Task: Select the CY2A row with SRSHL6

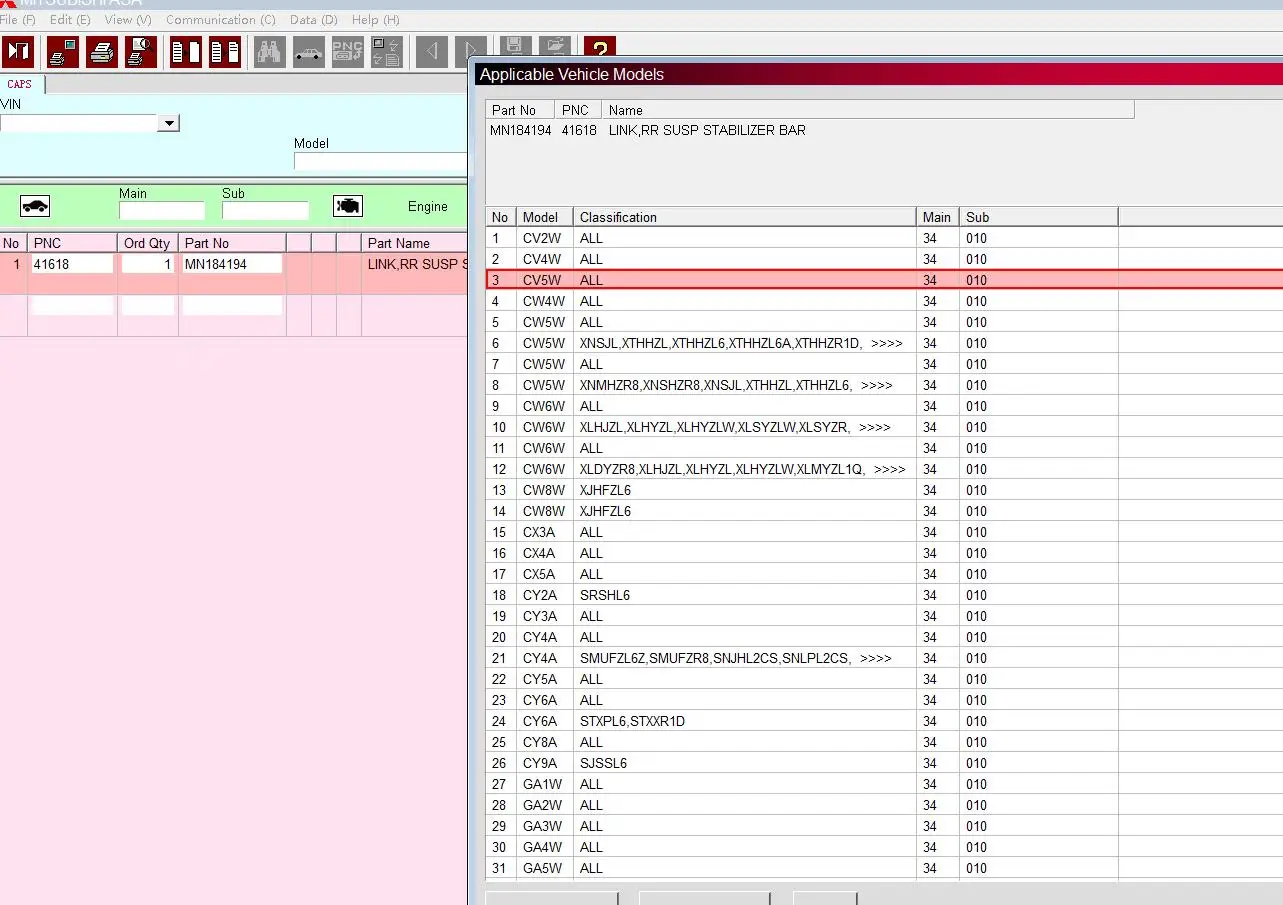Action: pyautogui.click(x=884, y=595)
